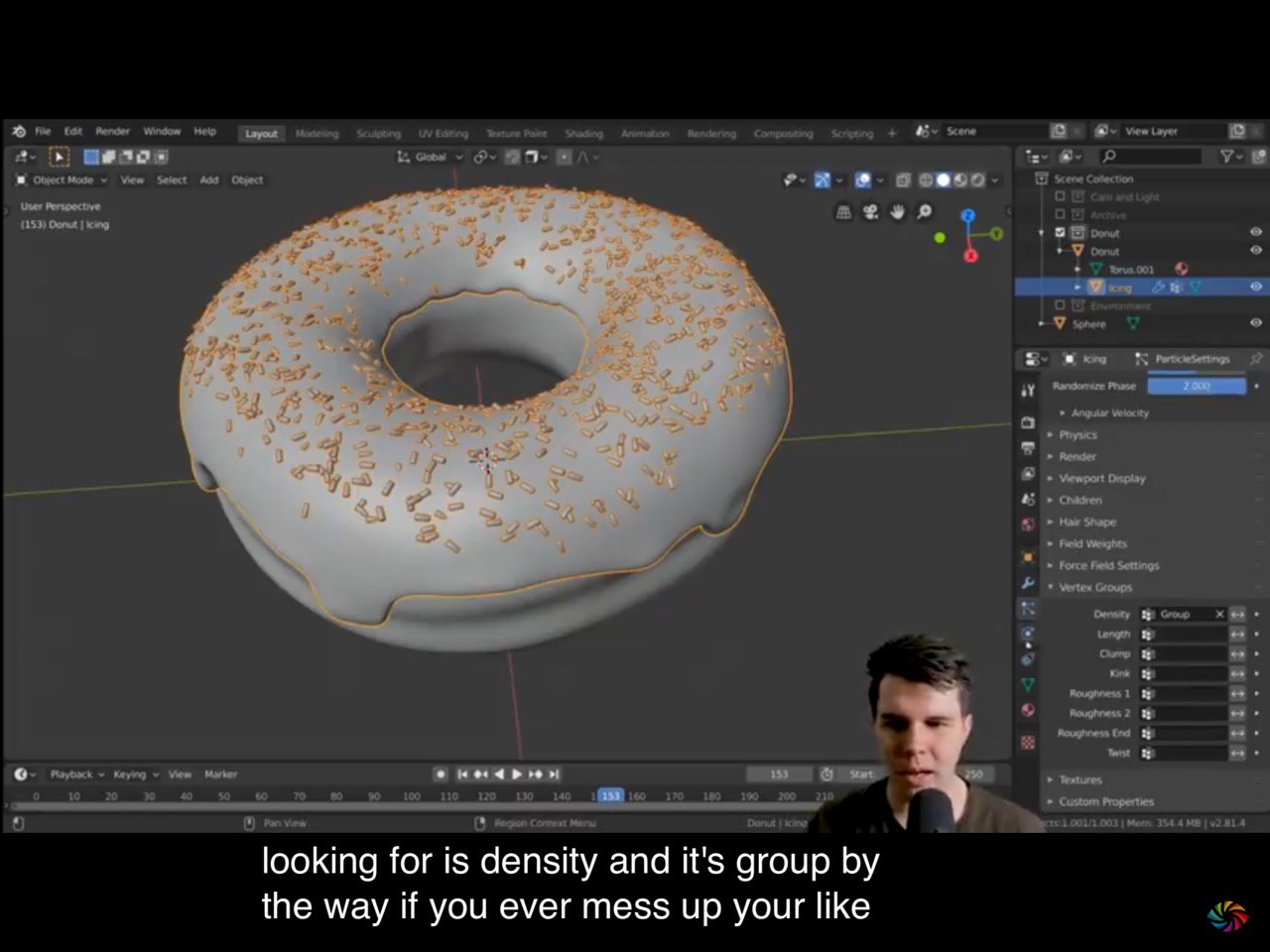The image size is (1270, 952).
Task: Switch to orthographic grid view icon
Action: coord(843,211)
